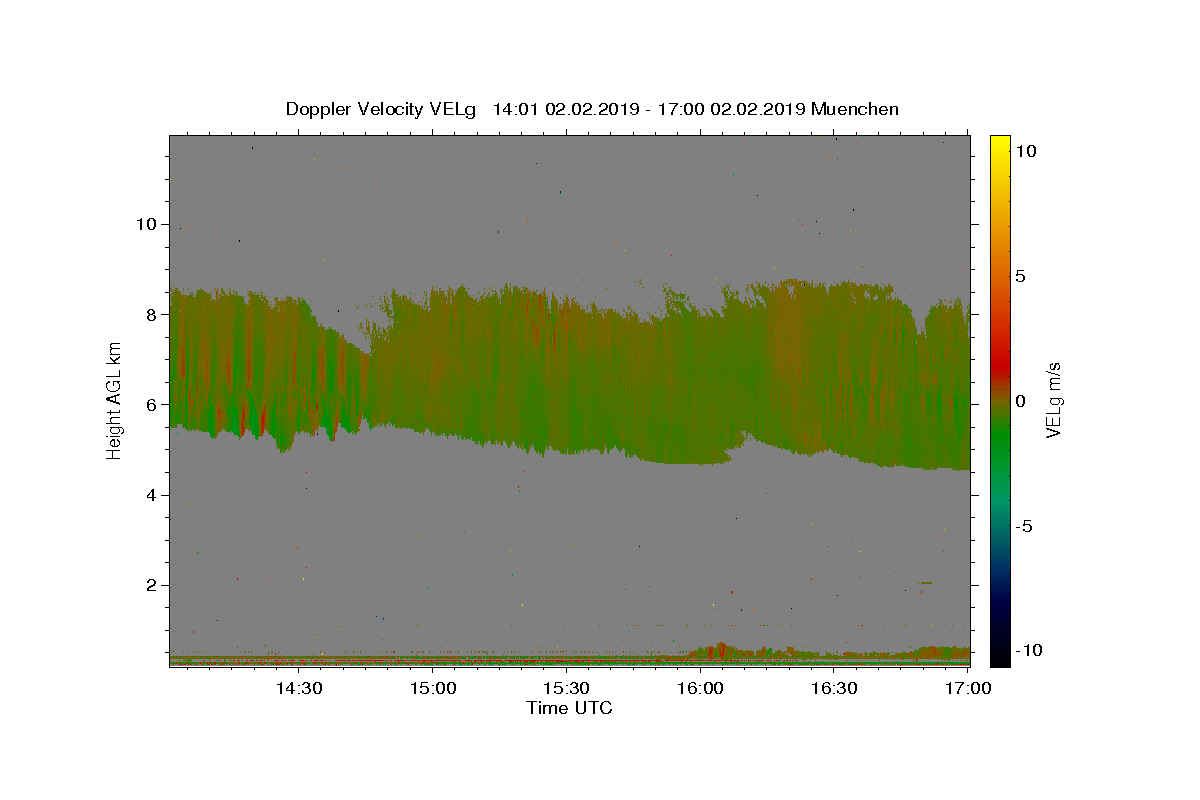The image size is (1200, 800).
Task: Click the colorbar tick label 10
Action: tap(1025, 151)
